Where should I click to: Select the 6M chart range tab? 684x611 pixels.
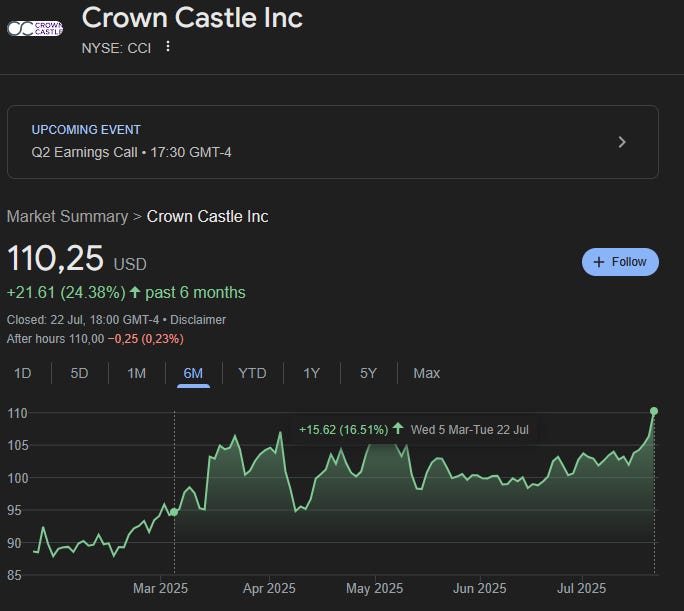(x=193, y=373)
